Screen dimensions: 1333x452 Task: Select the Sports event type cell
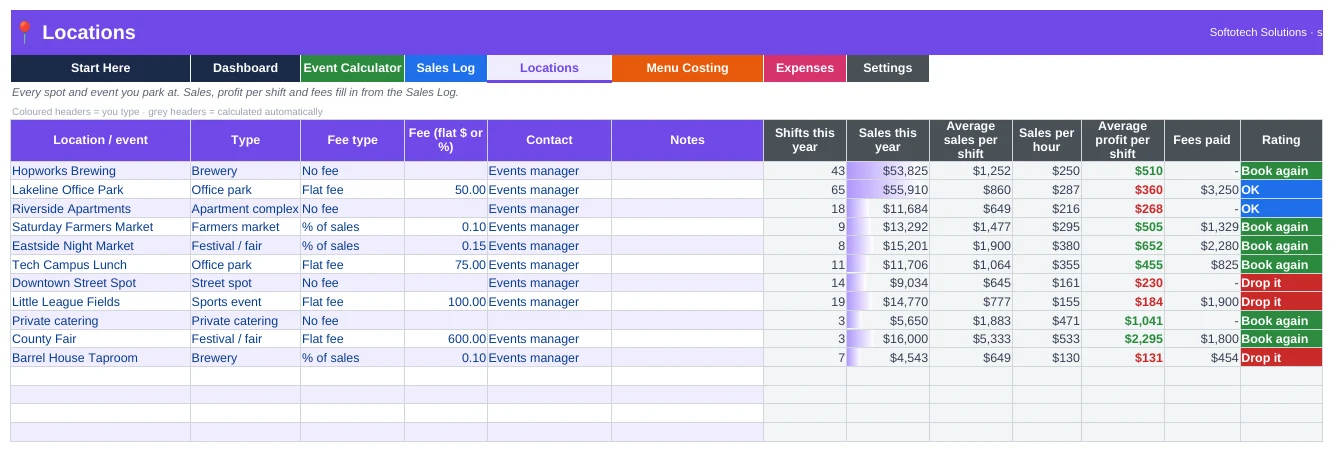click(x=245, y=302)
